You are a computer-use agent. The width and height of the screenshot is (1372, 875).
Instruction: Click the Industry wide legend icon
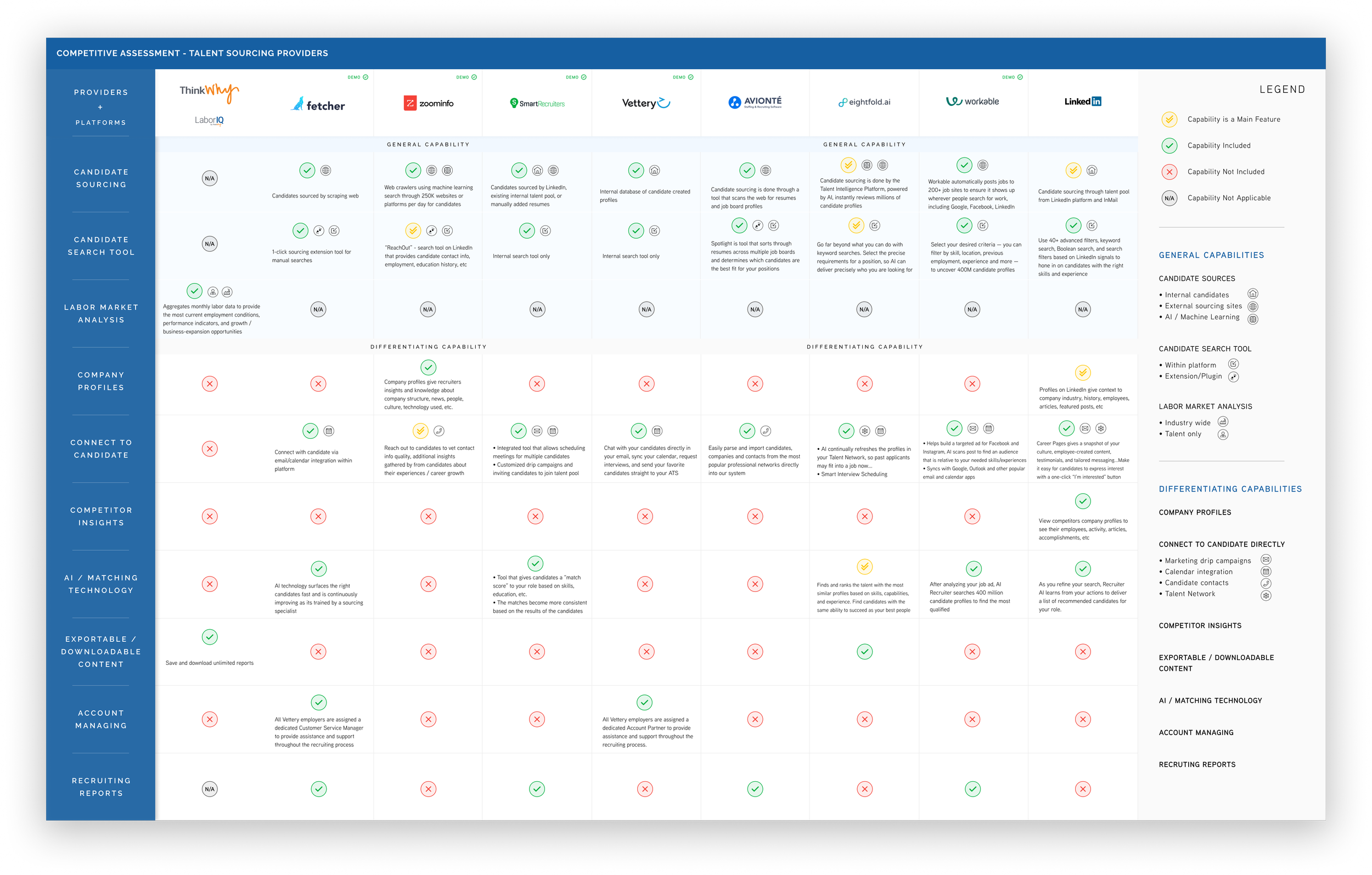[1223, 421]
